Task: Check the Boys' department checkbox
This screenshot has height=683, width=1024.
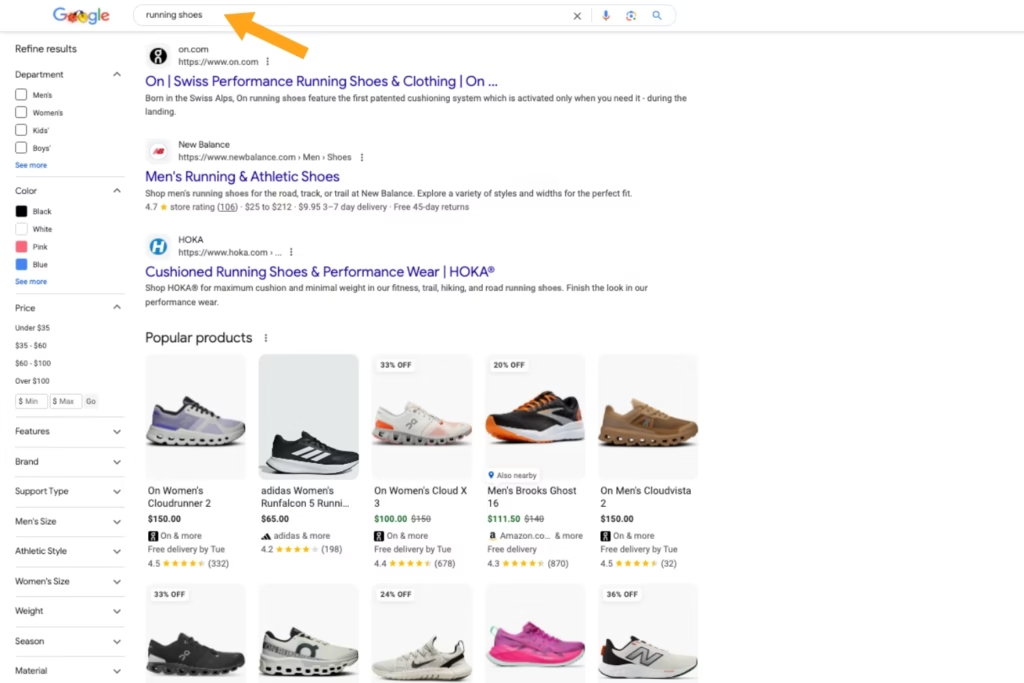Action: pos(21,148)
